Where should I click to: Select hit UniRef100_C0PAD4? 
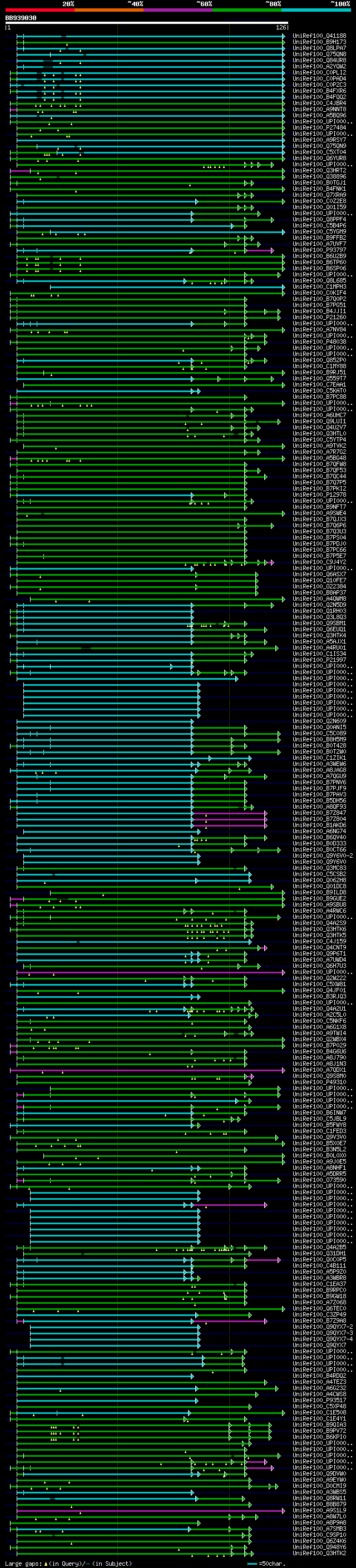coord(319,78)
